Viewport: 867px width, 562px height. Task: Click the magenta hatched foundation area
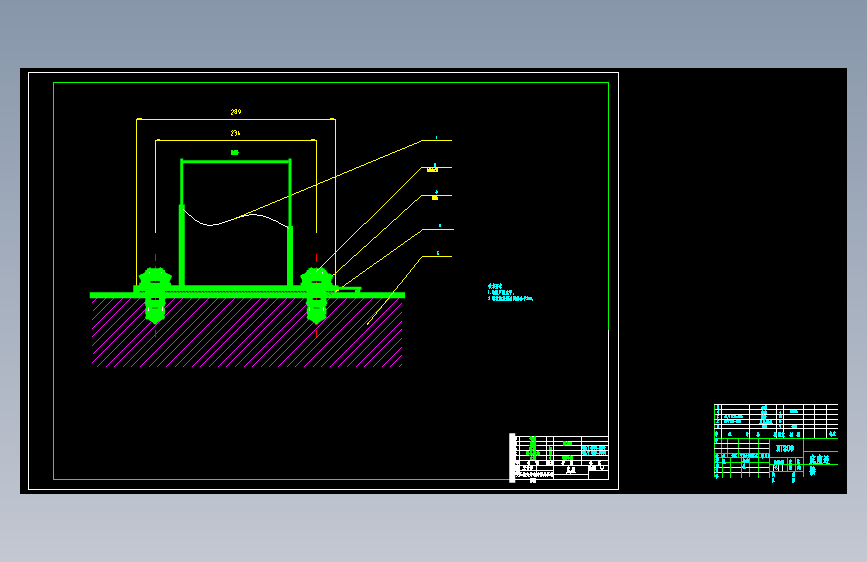(x=247, y=332)
